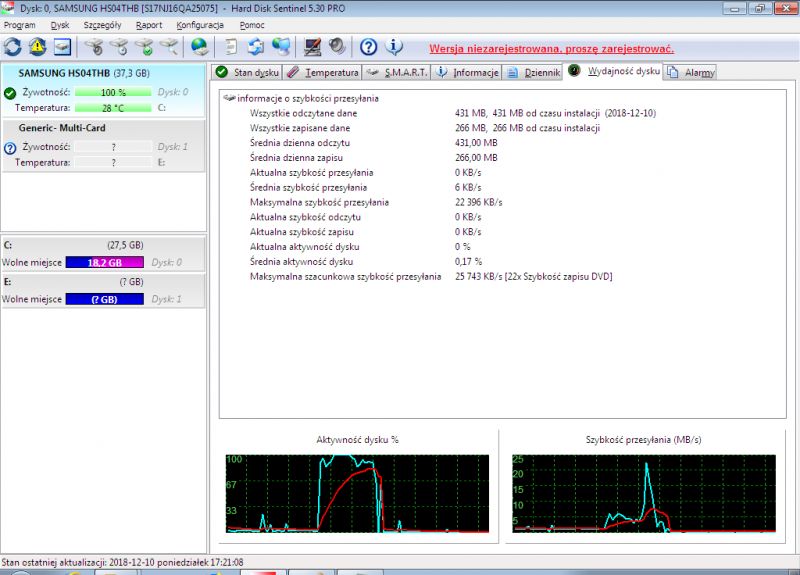Screen dimensions: 800x575
Task: Click question mark icon of Generic Multi-Card
Action: 10,148
